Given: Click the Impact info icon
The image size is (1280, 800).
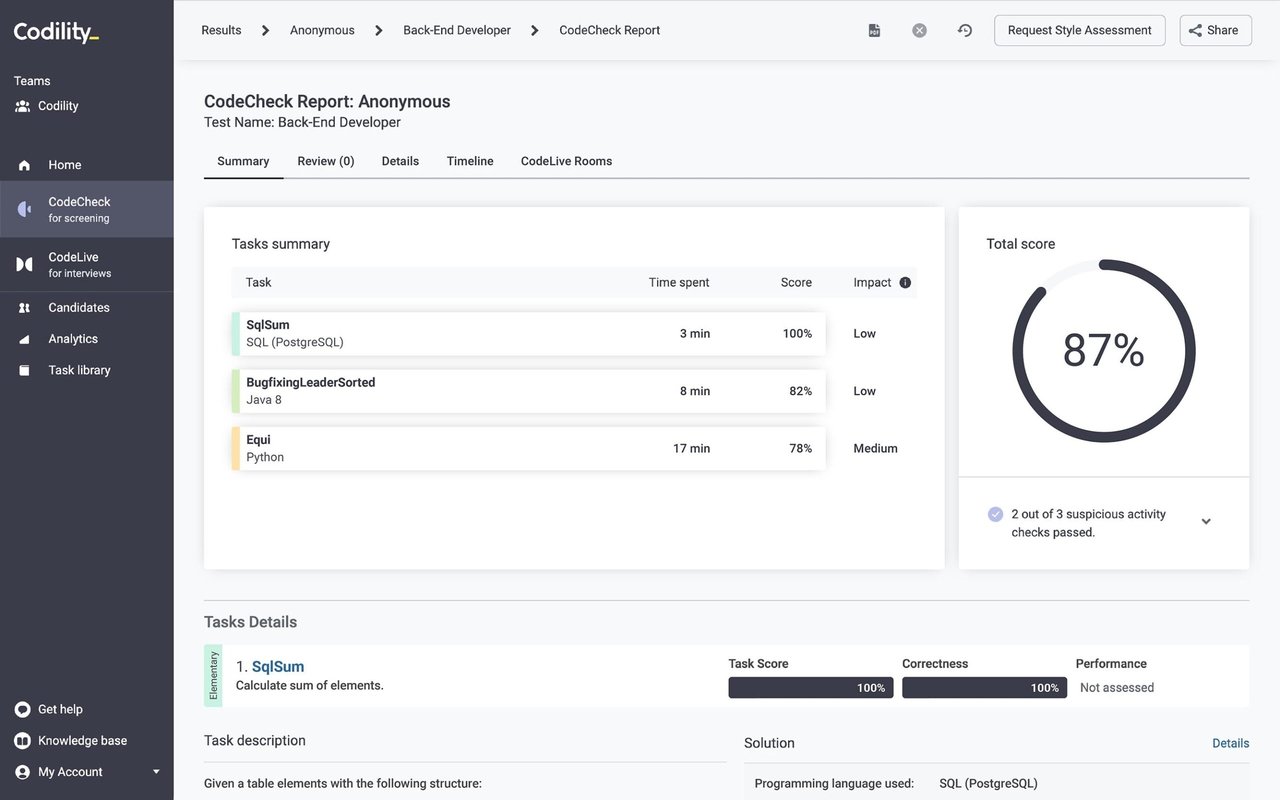Looking at the screenshot, I should click(905, 283).
